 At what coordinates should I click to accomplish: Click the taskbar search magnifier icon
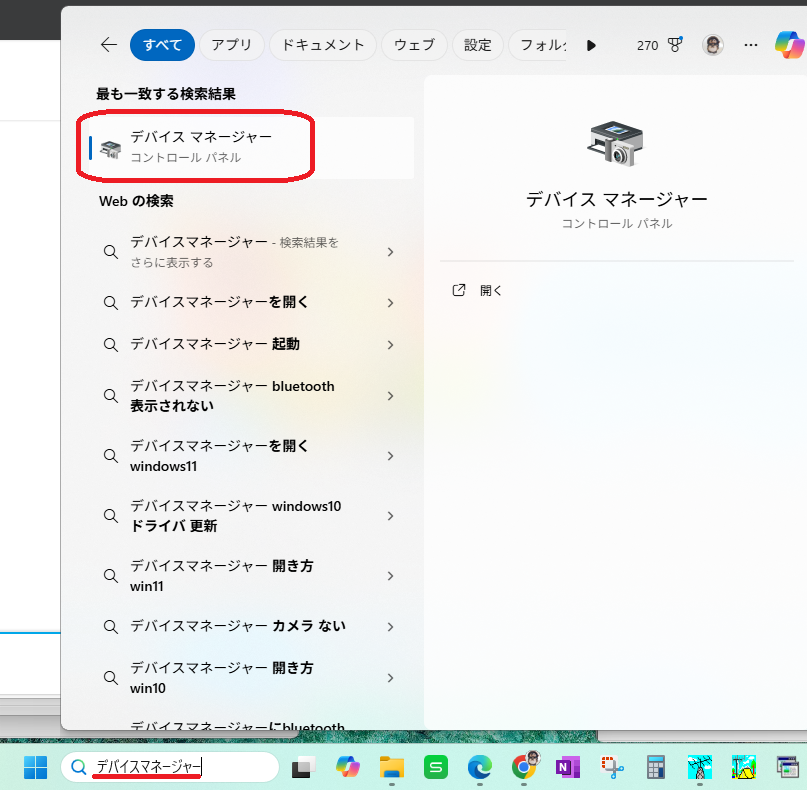click(x=78, y=767)
